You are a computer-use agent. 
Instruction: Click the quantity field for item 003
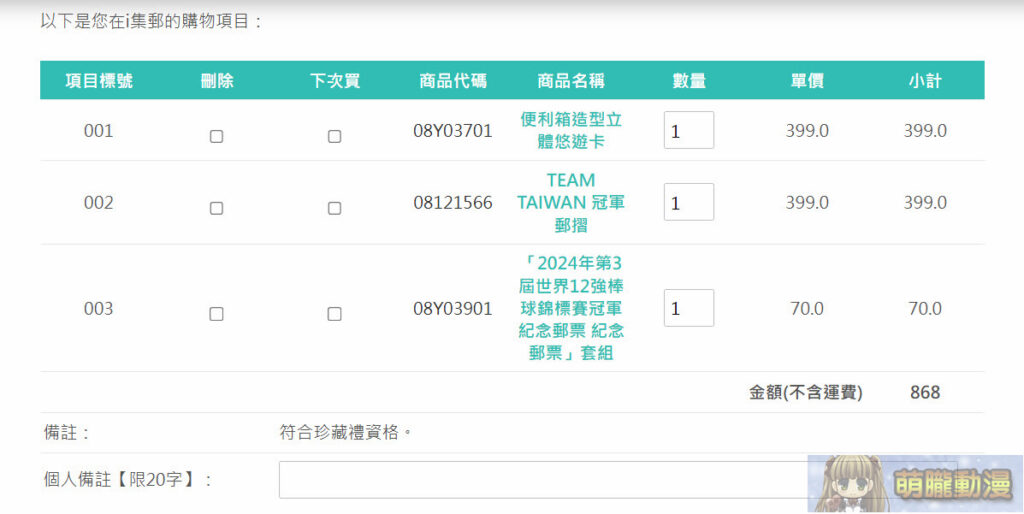pos(688,308)
